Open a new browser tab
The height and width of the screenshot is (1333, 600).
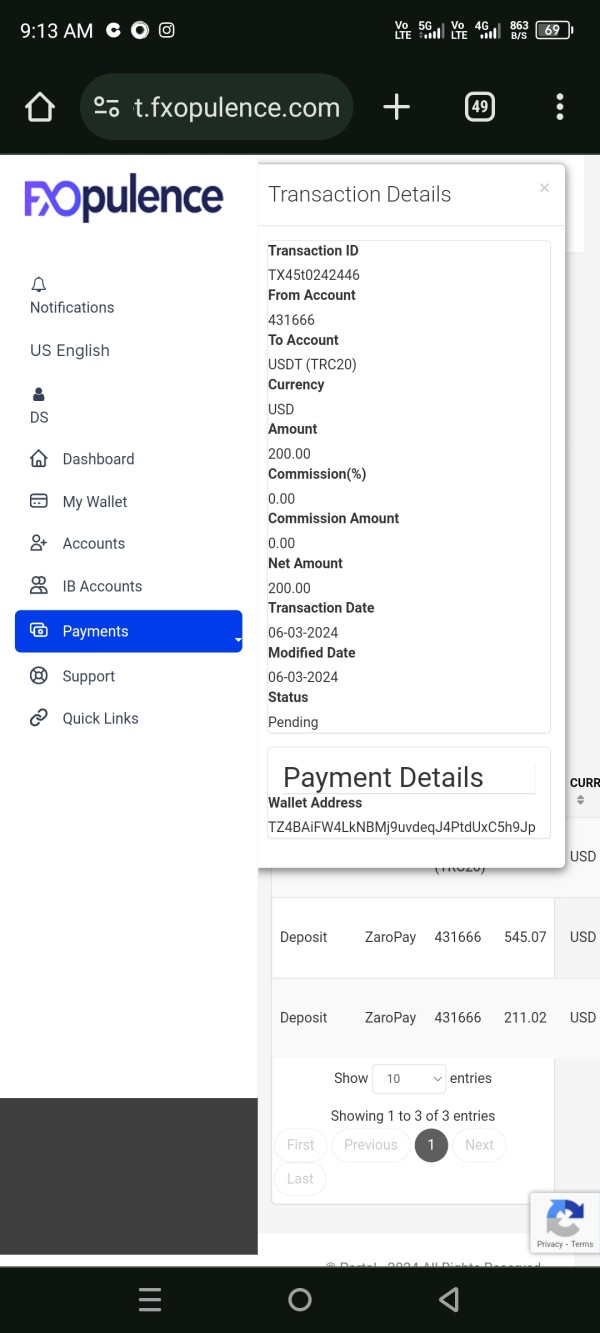[x=396, y=107]
